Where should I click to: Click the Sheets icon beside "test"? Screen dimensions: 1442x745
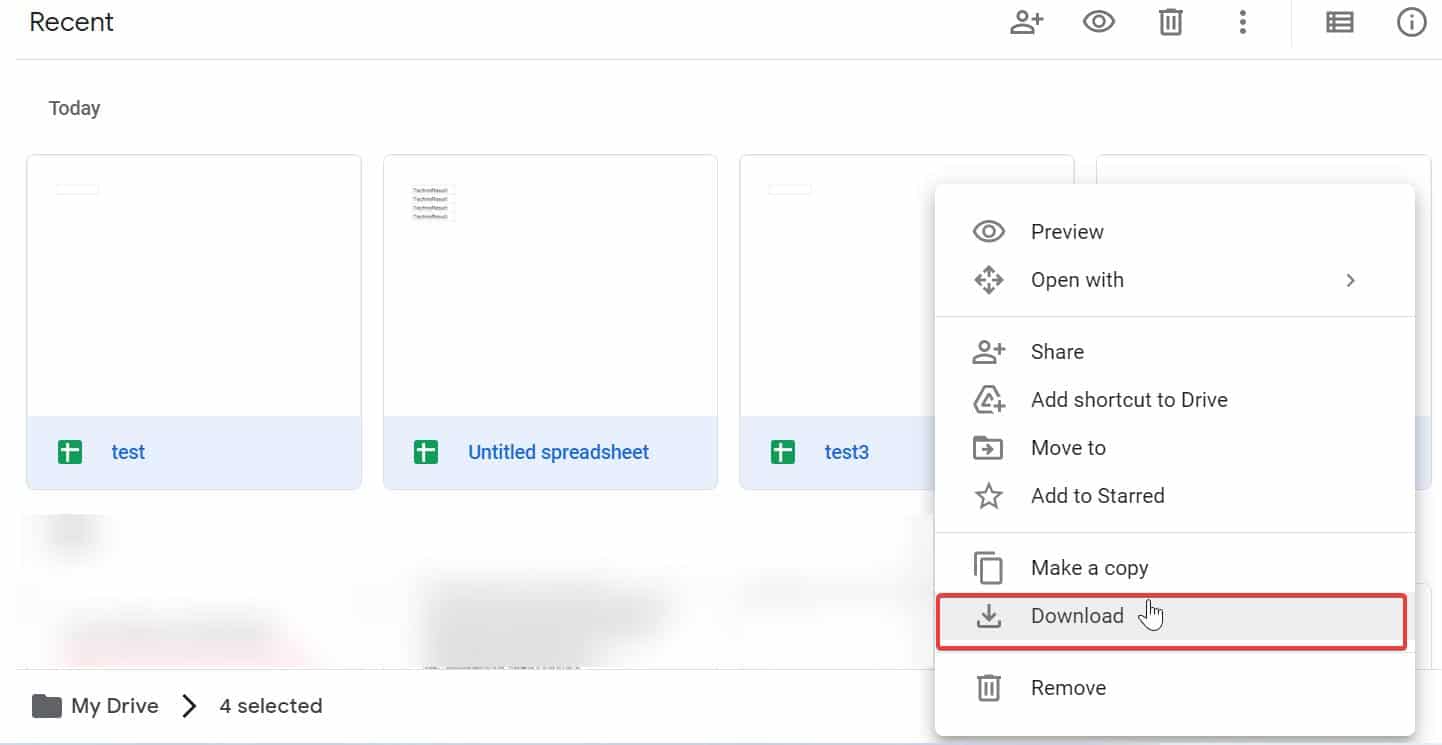pos(69,452)
